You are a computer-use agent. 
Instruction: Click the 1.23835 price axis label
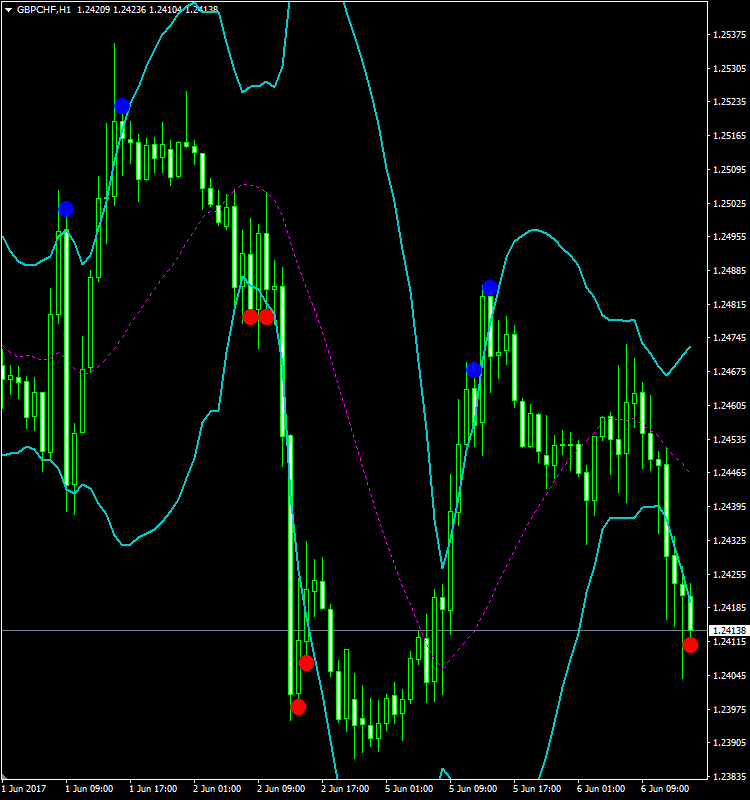(729, 777)
